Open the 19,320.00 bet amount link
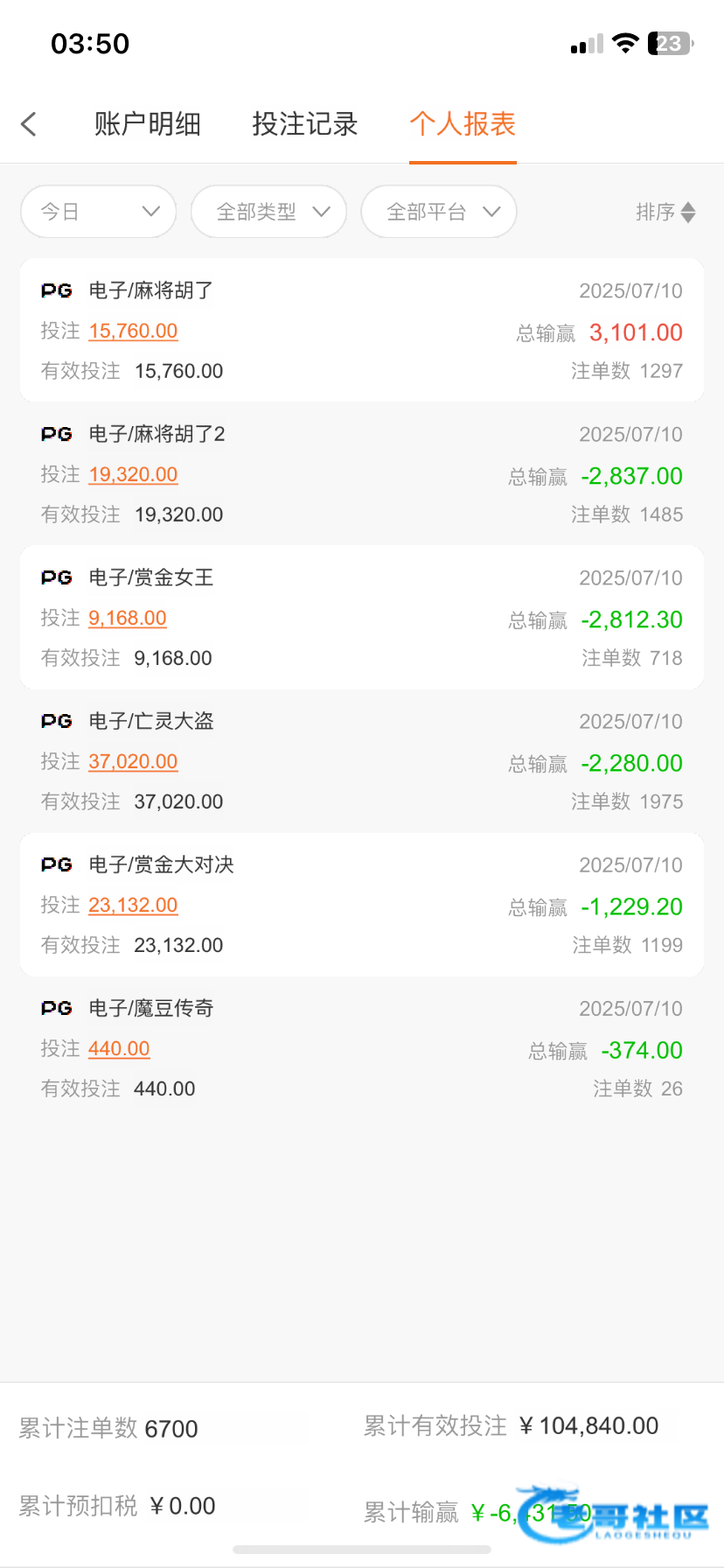 coord(133,475)
